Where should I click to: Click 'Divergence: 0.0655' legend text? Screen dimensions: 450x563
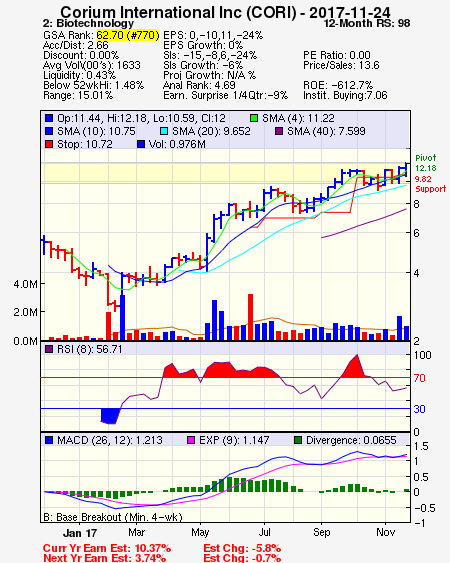tap(351, 440)
